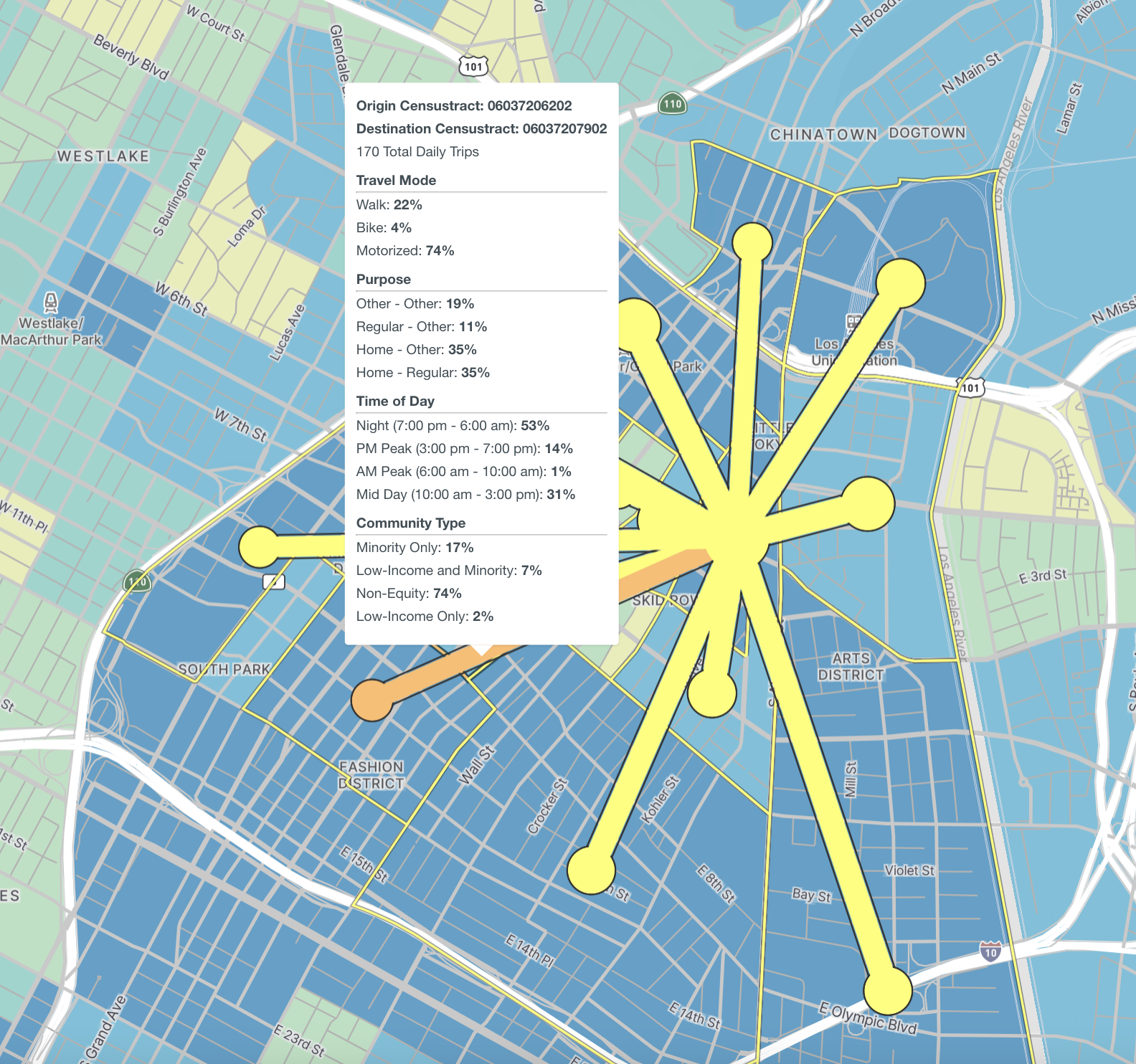Select yellow endpoint circle near Crocker St
Image resolution: width=1136 pixels, height=1064 pixels.
[591, 870]
